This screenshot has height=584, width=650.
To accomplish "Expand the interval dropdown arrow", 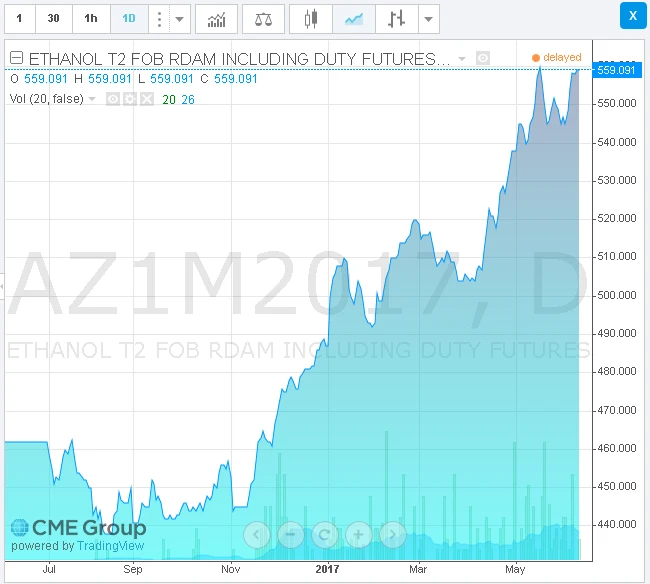I will (x=179, y=19).
